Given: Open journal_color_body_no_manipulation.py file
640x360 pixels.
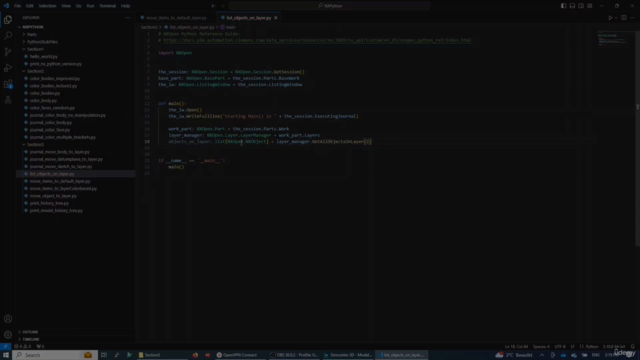Looking at the screenshot, I should [68, 115].
